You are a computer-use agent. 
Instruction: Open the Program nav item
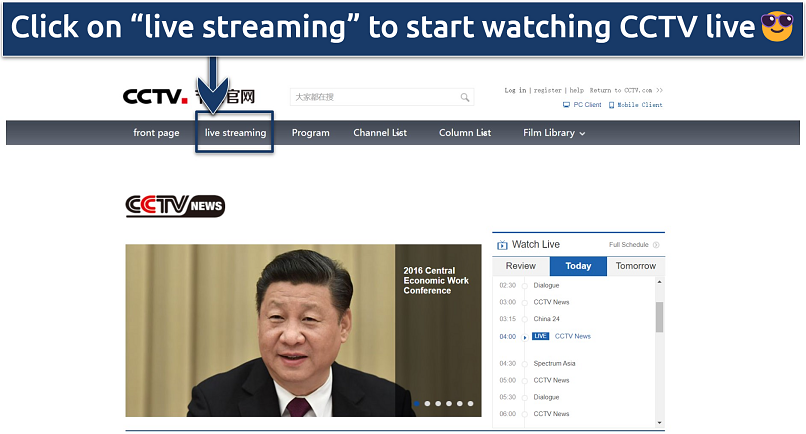point(310,133)
